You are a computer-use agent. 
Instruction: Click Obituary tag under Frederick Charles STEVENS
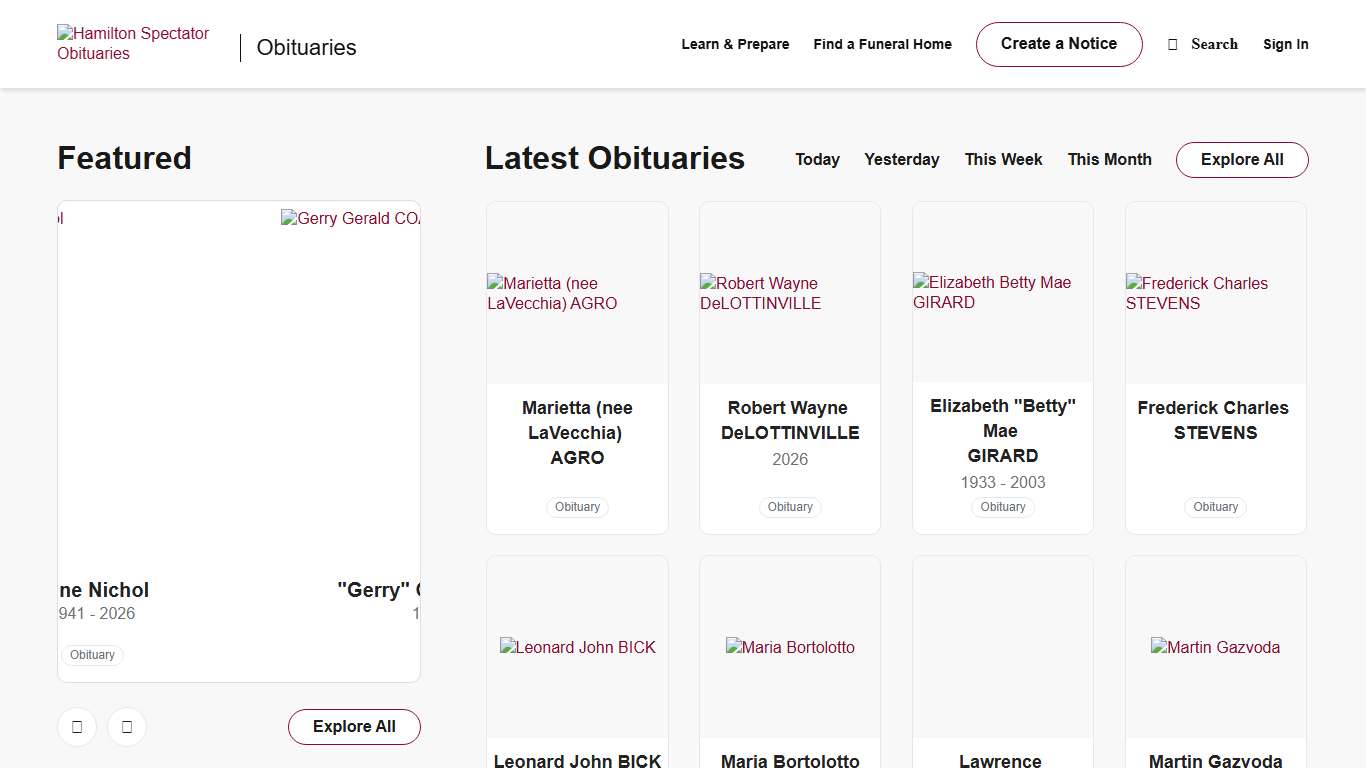click(1215, 507)
